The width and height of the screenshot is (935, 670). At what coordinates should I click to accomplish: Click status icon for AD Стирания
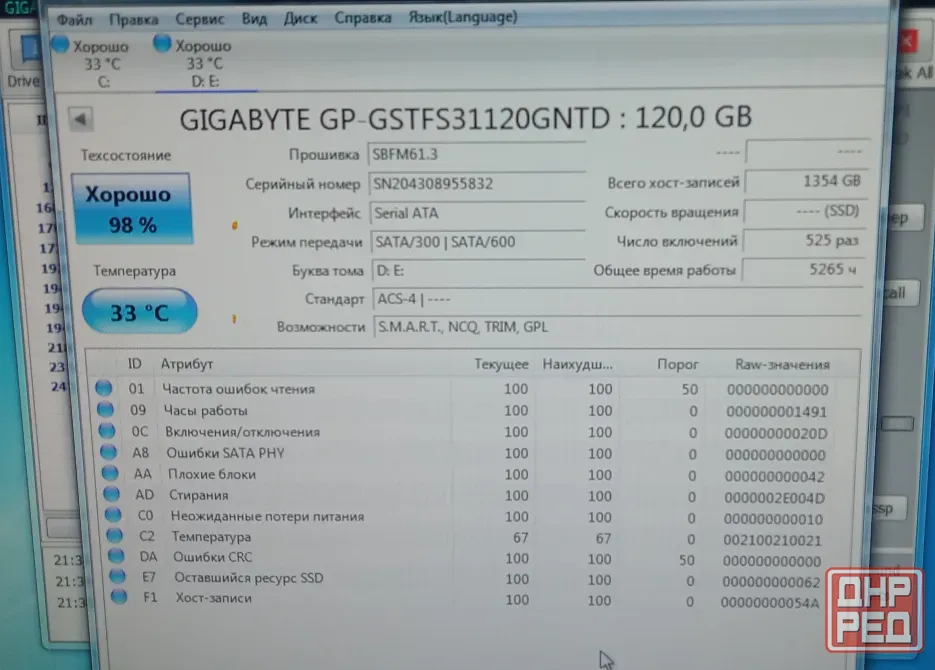(x=112, y=494)
